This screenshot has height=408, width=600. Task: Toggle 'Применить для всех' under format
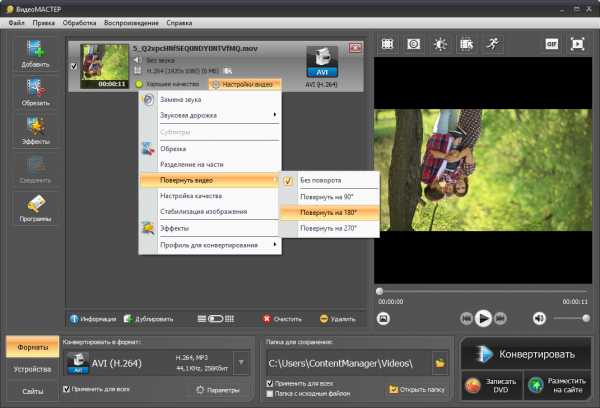66,389
